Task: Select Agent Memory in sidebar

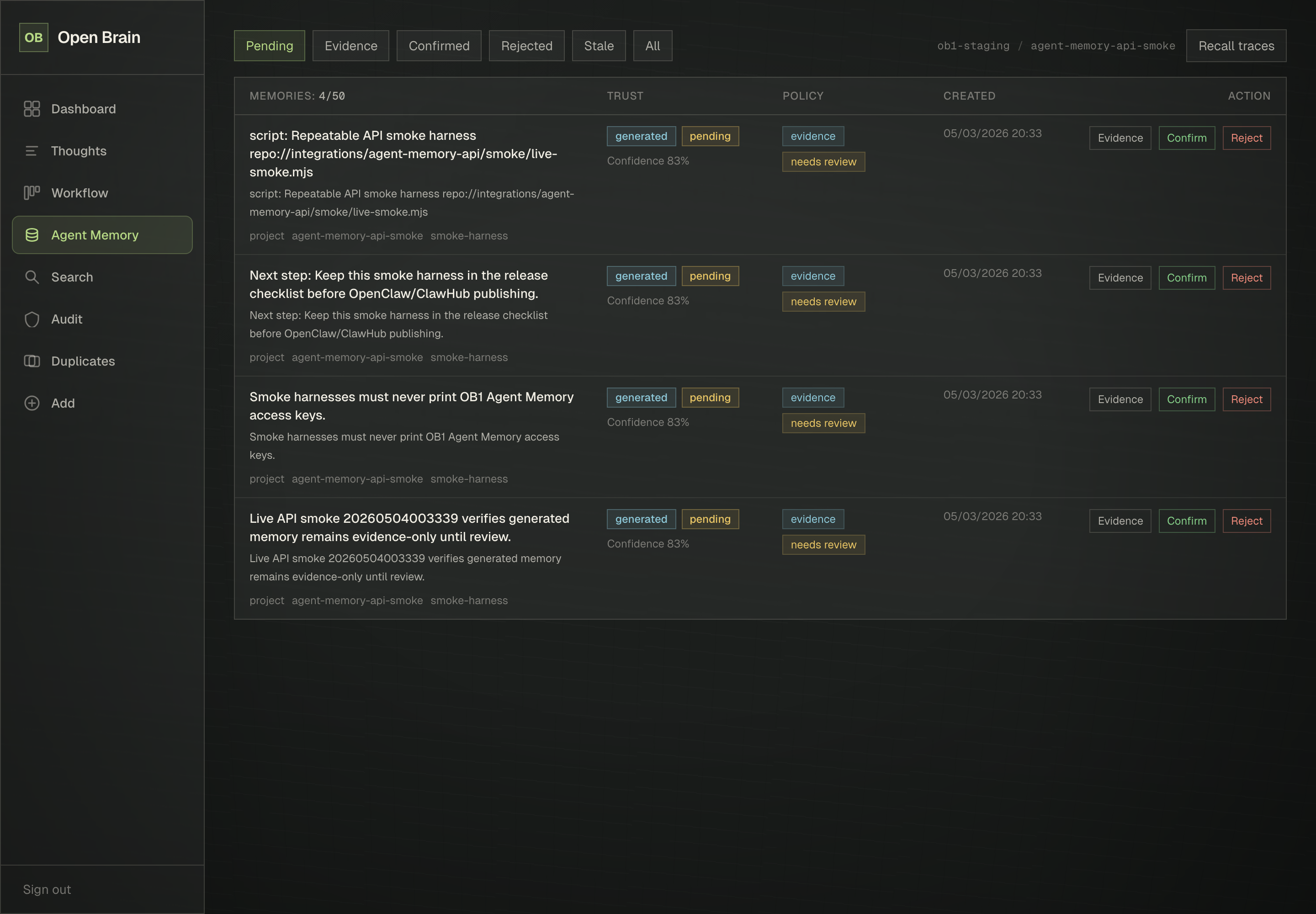Action: [102, 235]
